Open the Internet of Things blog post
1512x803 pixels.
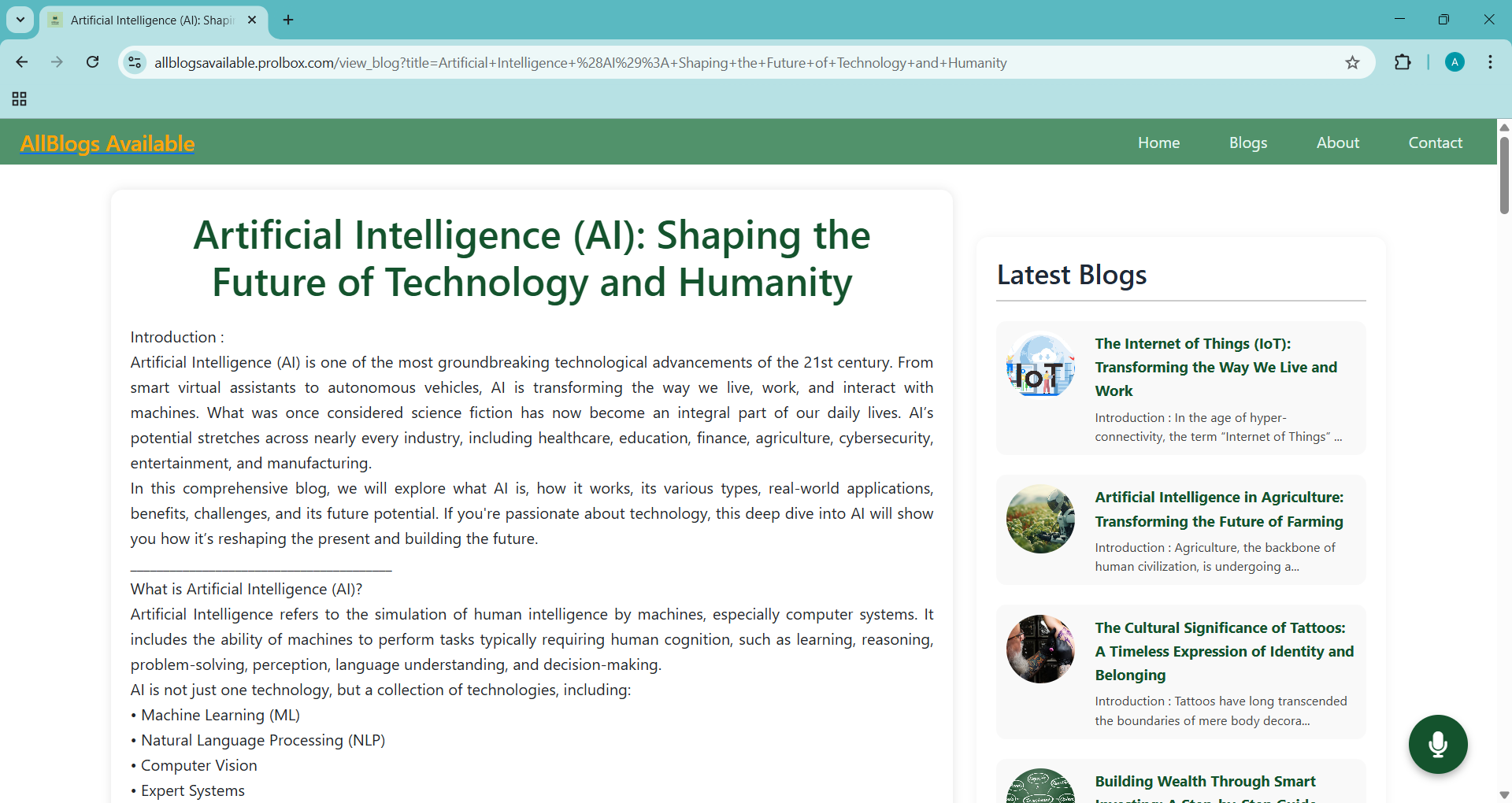1215,367
